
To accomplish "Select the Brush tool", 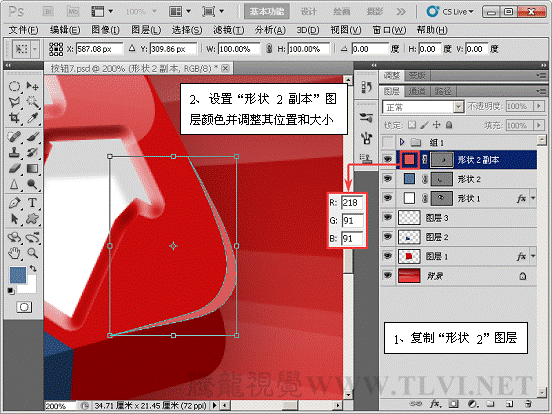I will point(32,137).
